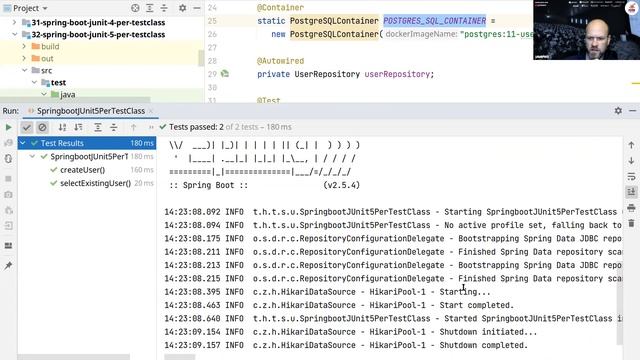The width and height of the screenshot is (640, 360).
Task: Expand the out folder
Action: pos(24,58)
